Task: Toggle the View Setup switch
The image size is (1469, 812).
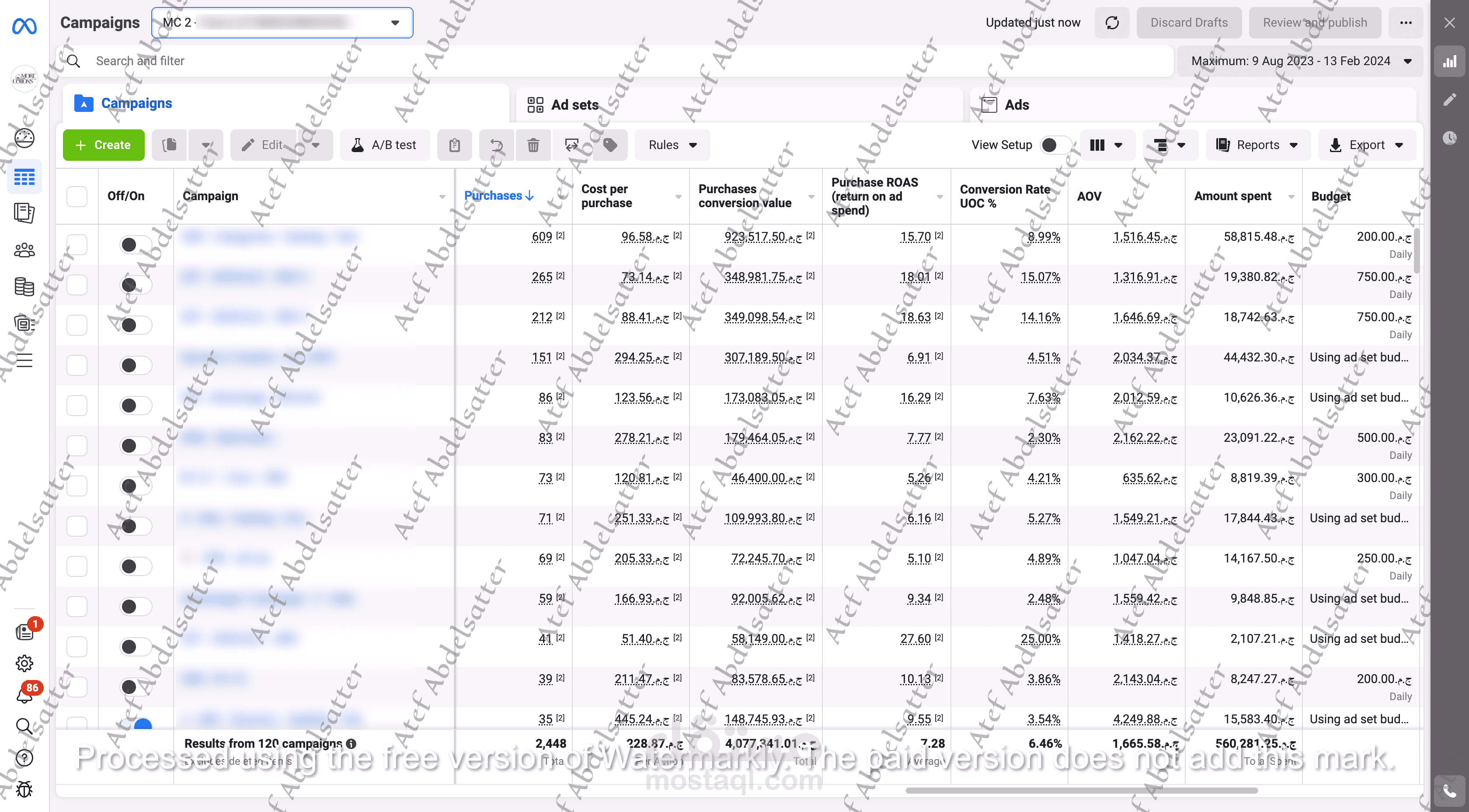Action: point(1055,145)
